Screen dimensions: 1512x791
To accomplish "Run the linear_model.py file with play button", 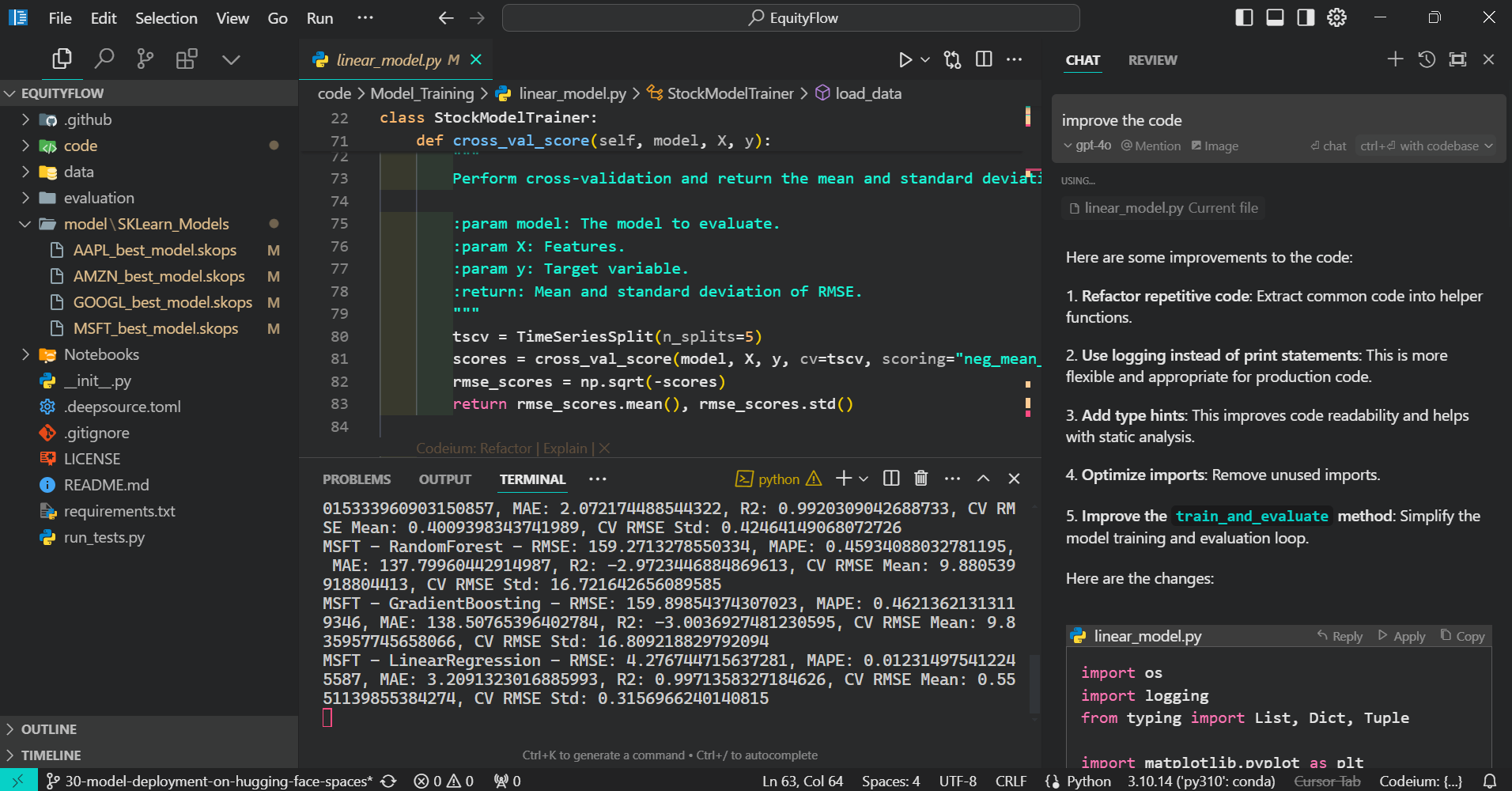I will tap(906, 59).
